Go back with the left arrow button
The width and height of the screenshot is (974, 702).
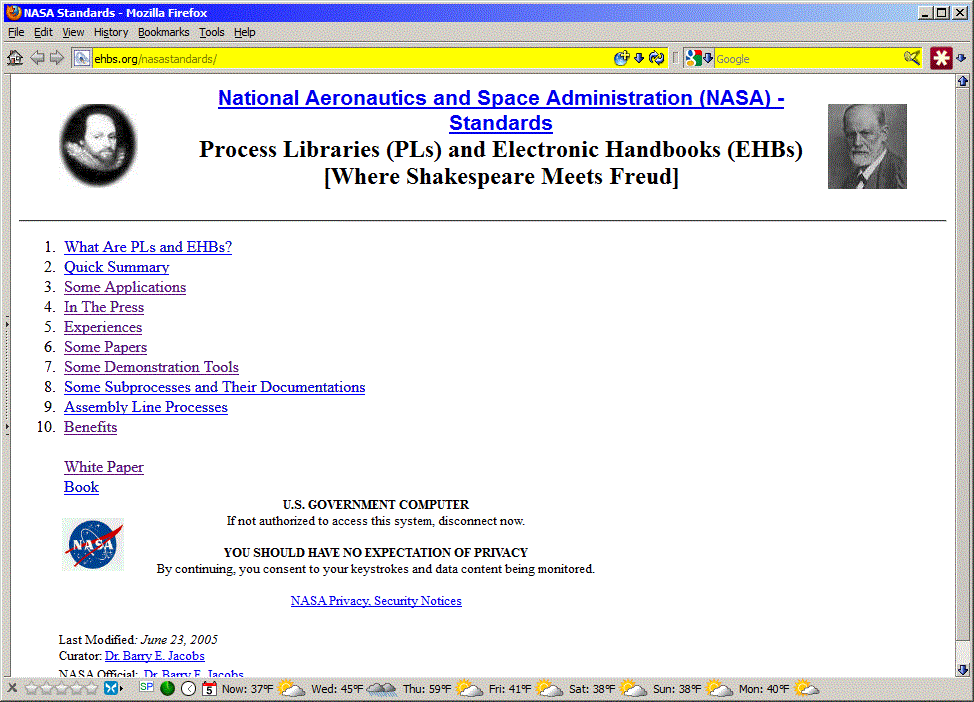pyautogui.click(x=37, y=58)
